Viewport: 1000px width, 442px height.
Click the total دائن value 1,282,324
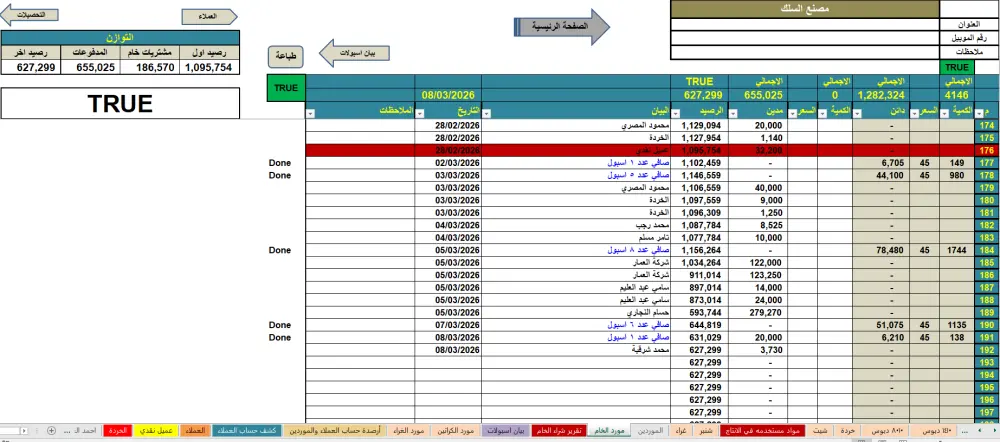tap(881, 95)
